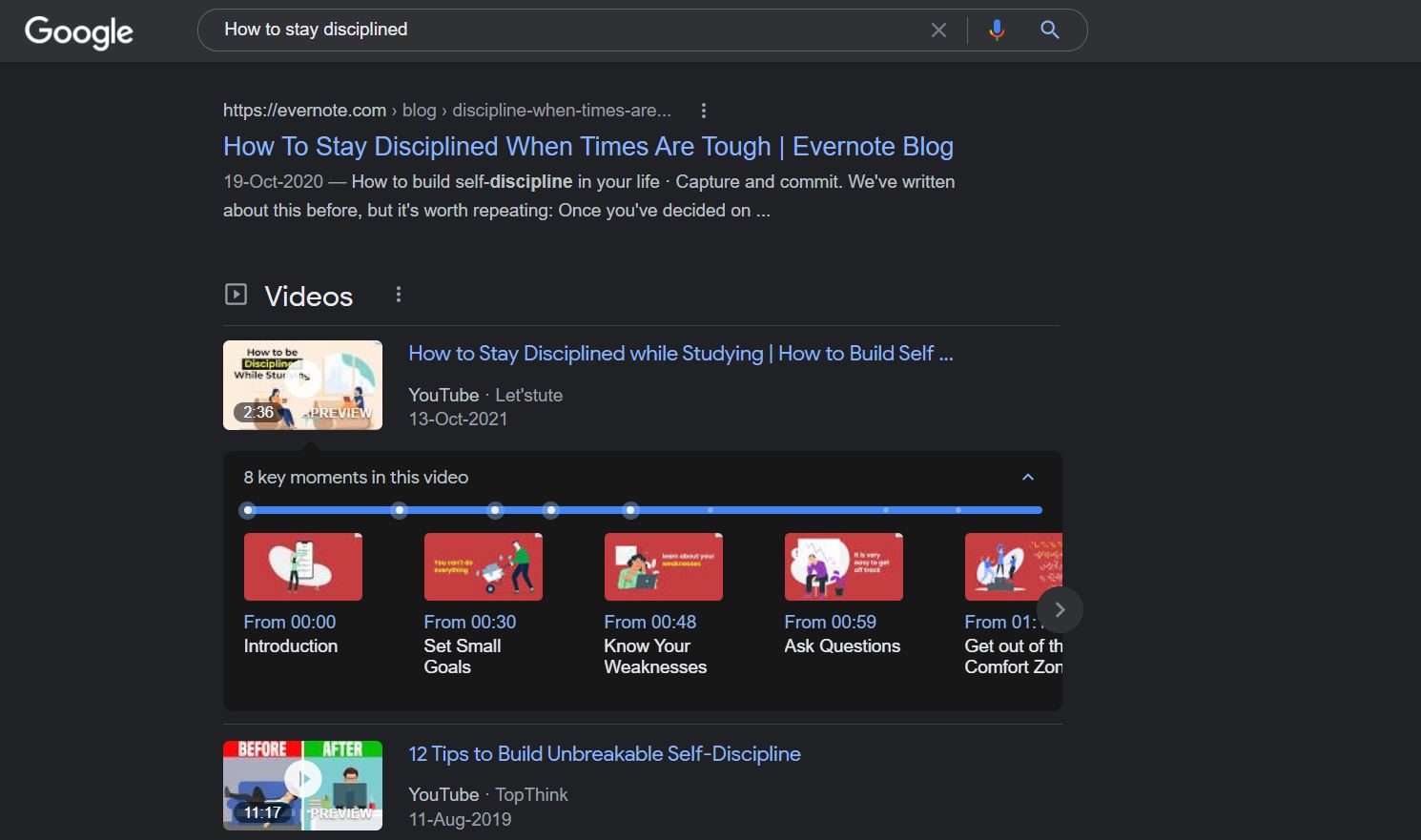Click the 'YouTube · Let'stute' source text
This screenshot has height=840, width=1421.
(485, 395)
